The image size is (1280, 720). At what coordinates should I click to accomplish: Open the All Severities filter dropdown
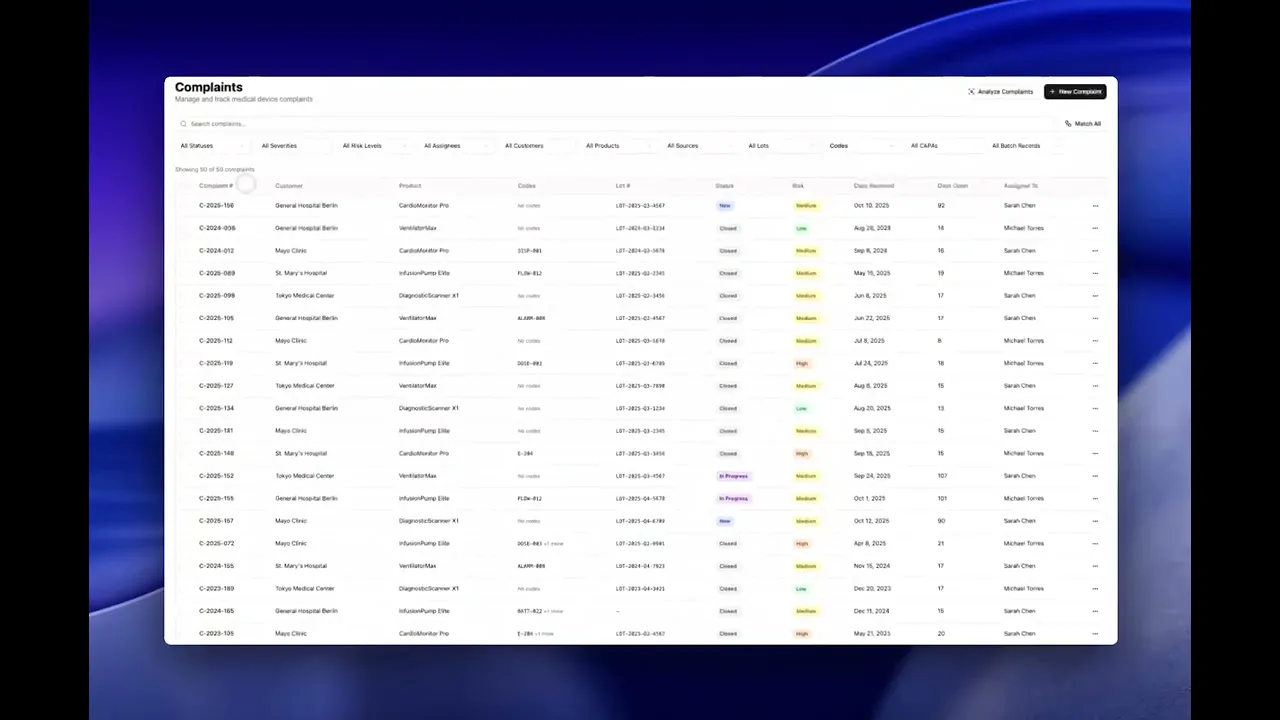[x=294, y=146]
